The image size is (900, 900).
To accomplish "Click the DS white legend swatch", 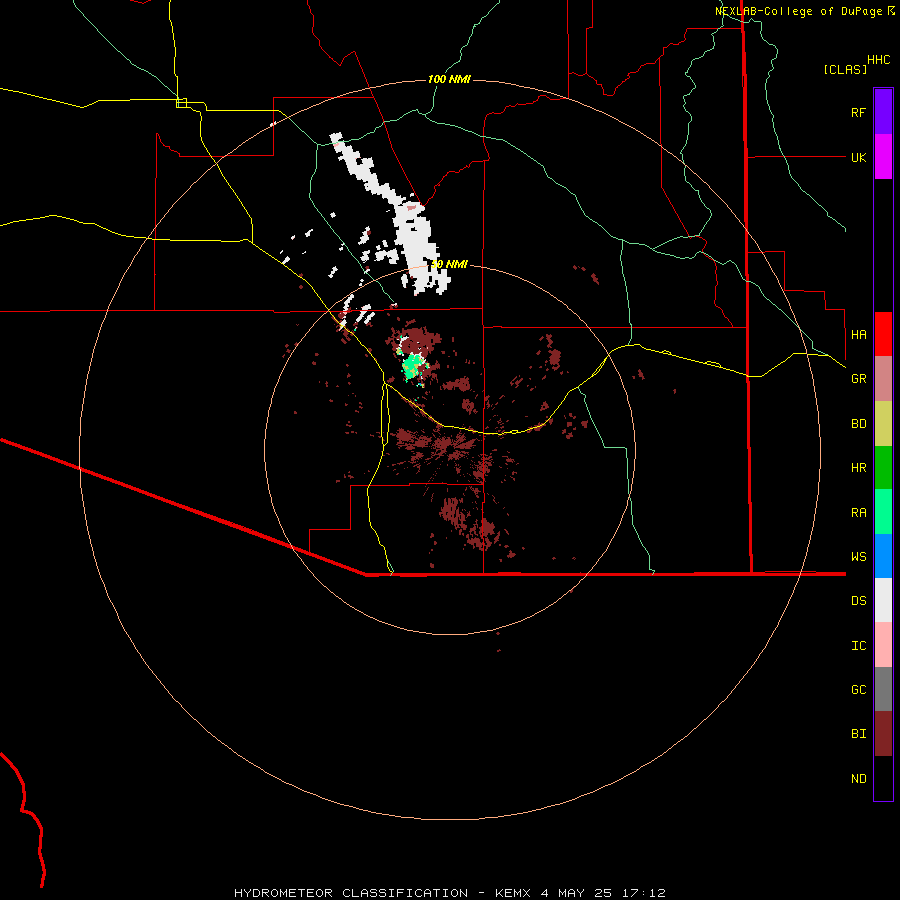I will pyautogui.click(x=883, y=600).
